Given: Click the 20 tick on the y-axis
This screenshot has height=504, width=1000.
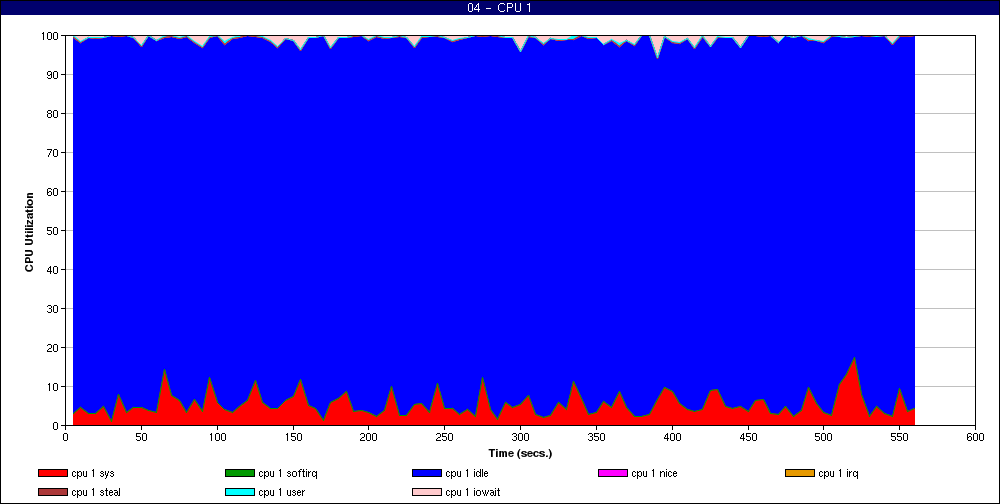Looking at the screenshot, I should pos(53,348).
